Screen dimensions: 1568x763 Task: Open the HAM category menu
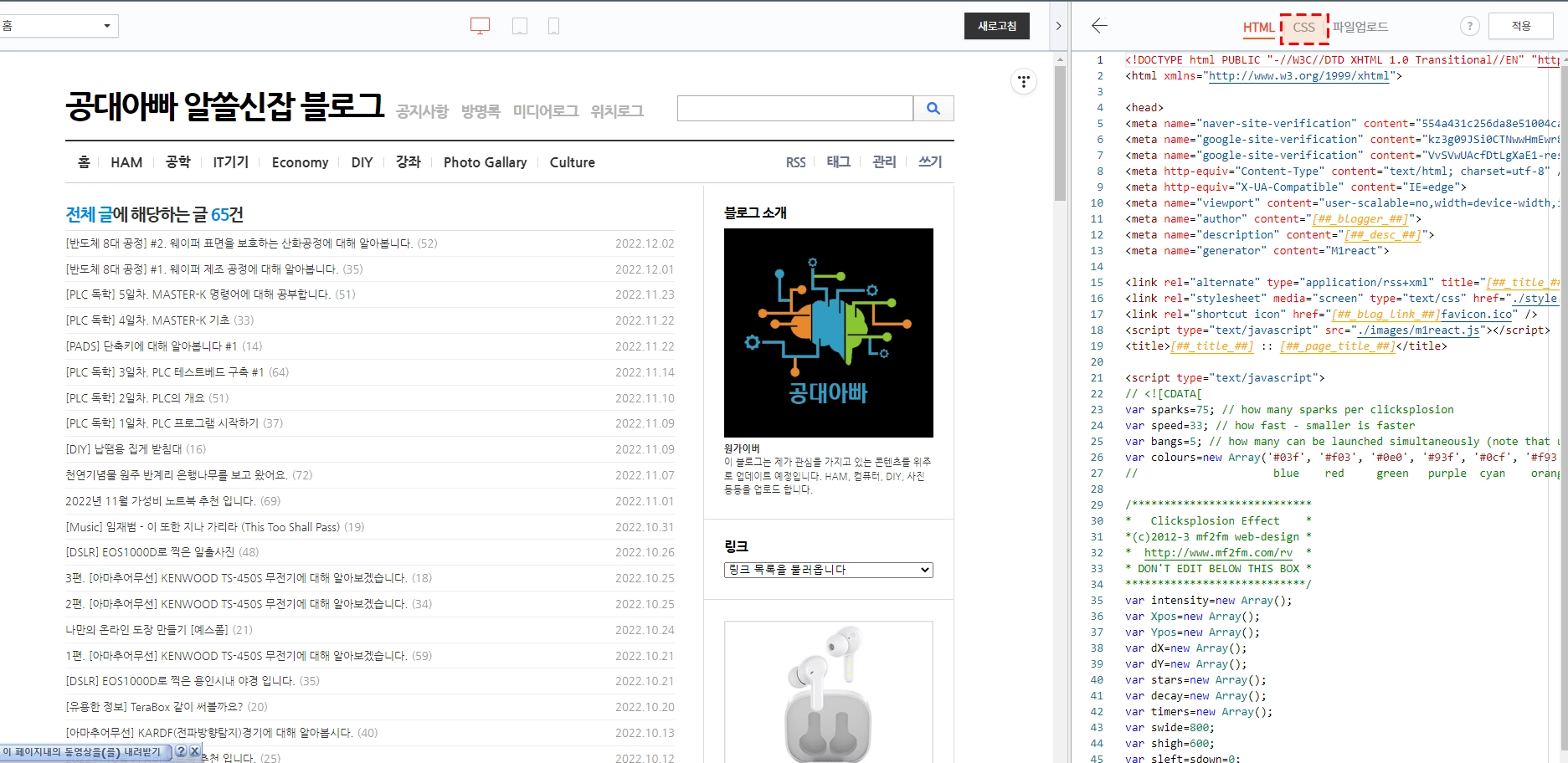tap(126, 162)
